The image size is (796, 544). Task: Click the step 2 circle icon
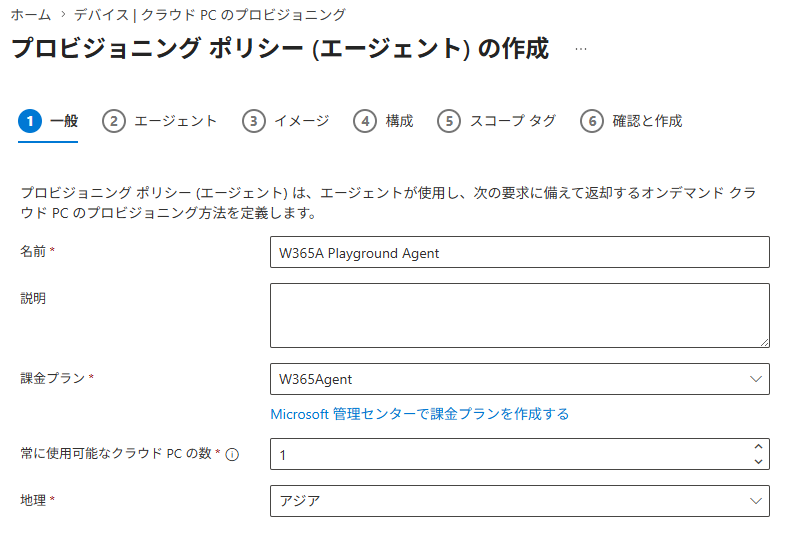(114, 121)
